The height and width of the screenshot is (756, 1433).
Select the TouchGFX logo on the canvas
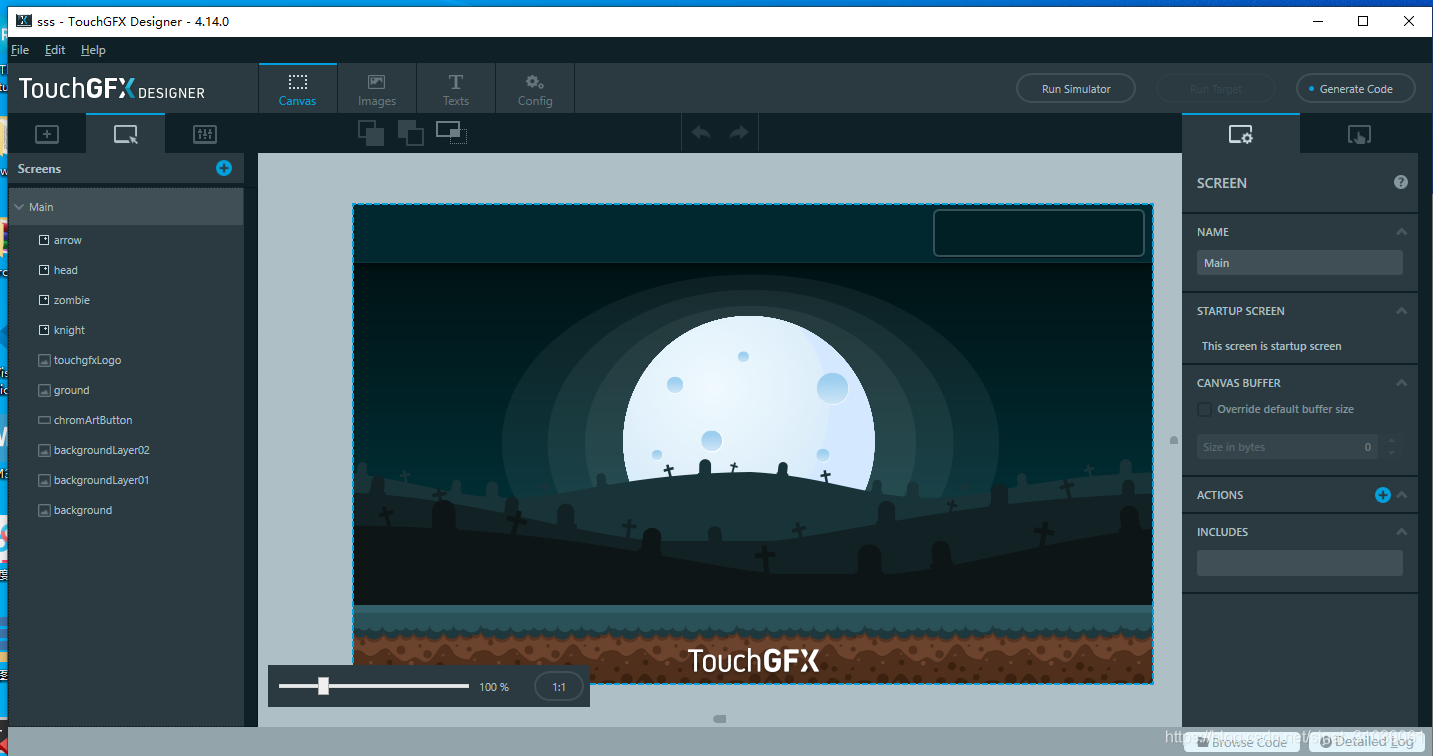pos(754,660)
